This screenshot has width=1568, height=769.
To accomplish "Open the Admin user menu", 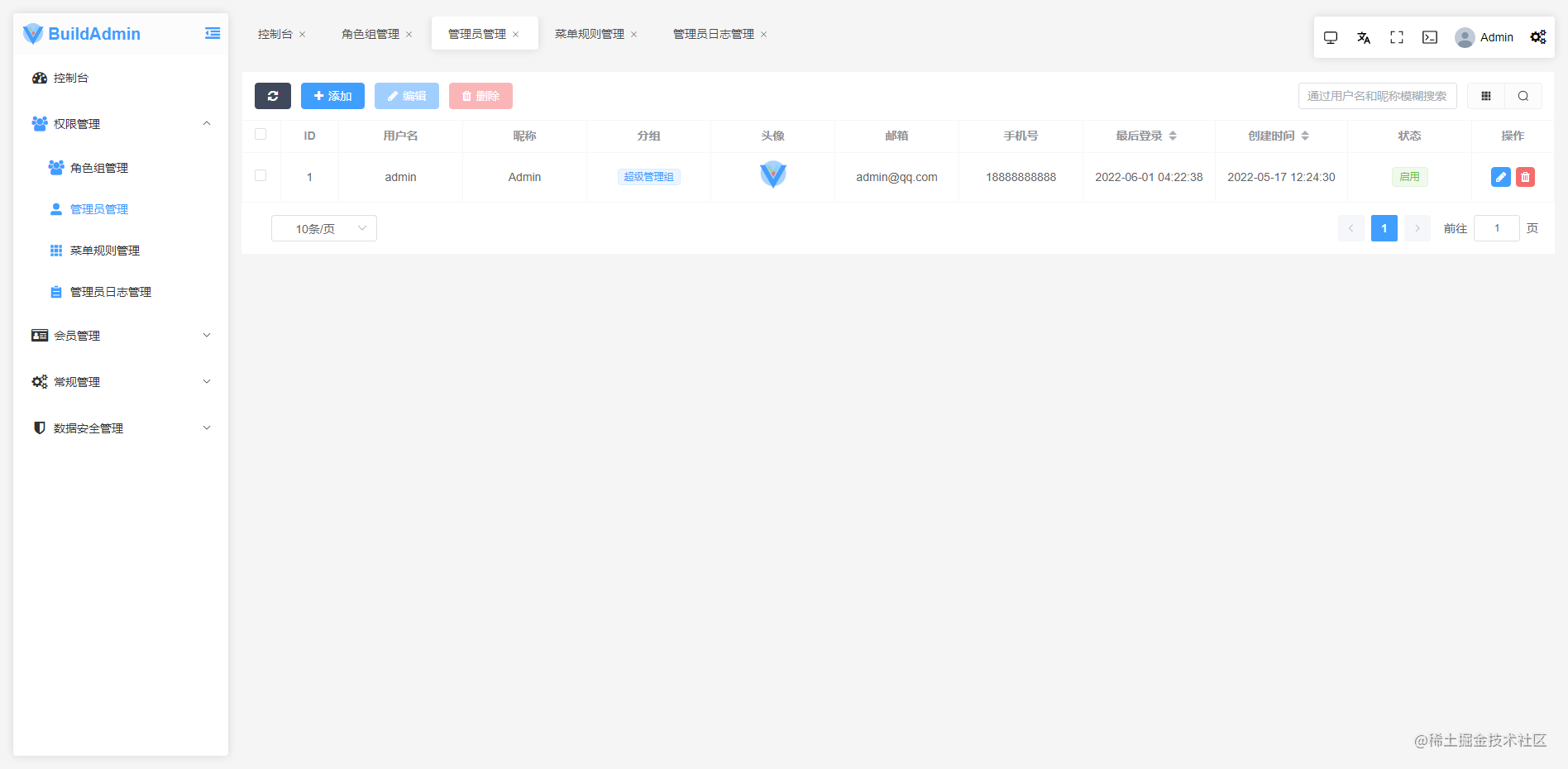I will 1484,37.
